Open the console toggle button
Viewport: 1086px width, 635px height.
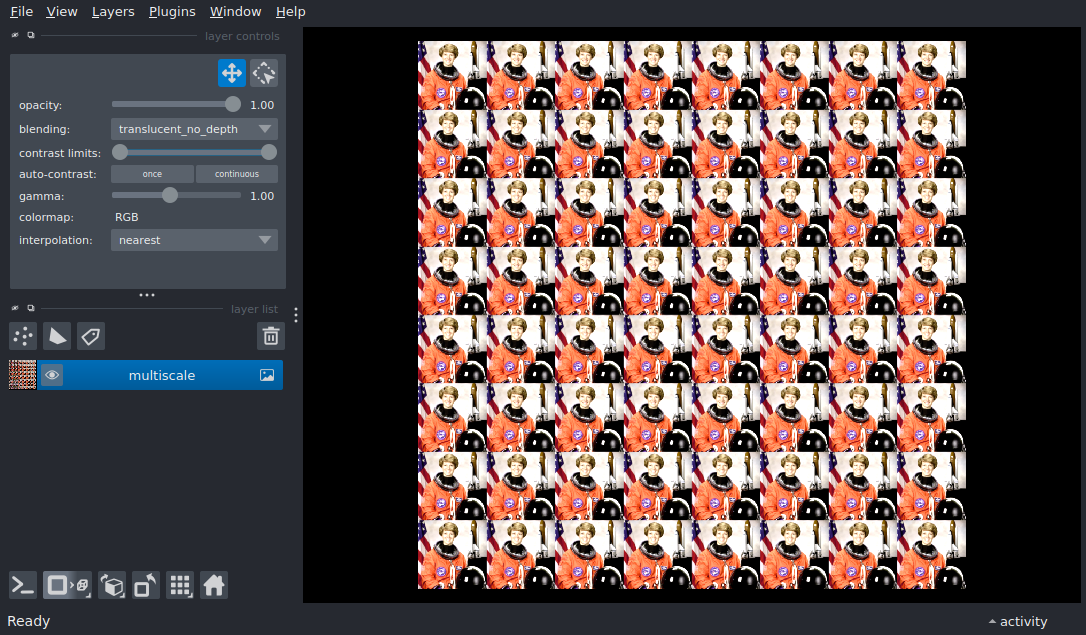pos(23,586)
